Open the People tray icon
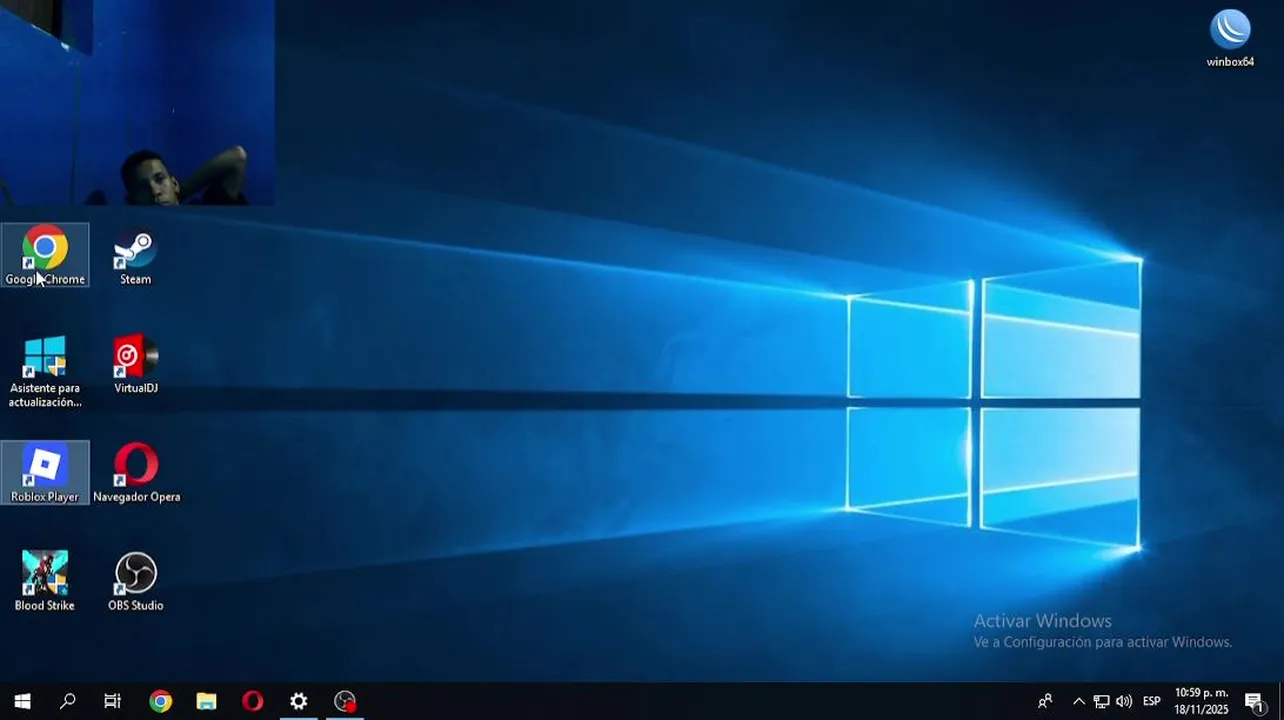Screen dimensions: 1284x720 (x=1045, y=701)
